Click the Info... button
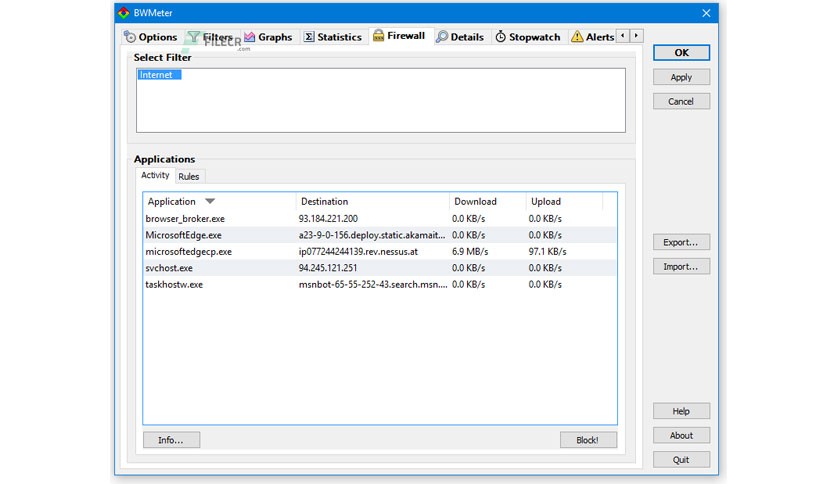Screen dimensions: 836x484 [x=172, y=440]
